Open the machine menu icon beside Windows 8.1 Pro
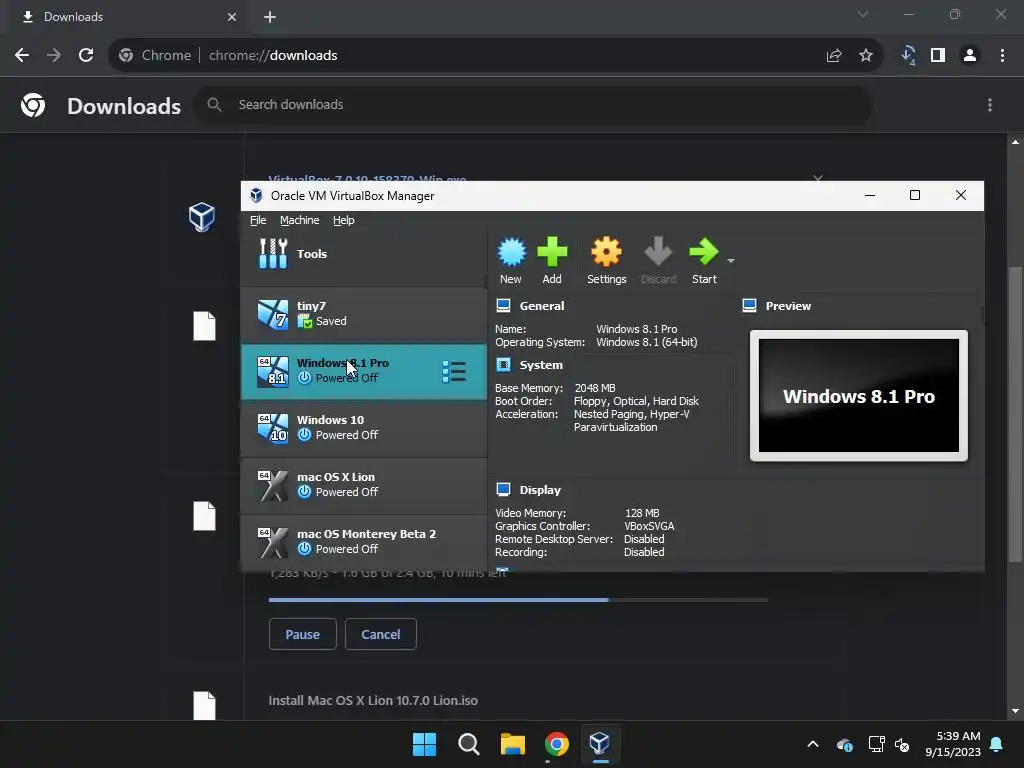 [454, 372]
